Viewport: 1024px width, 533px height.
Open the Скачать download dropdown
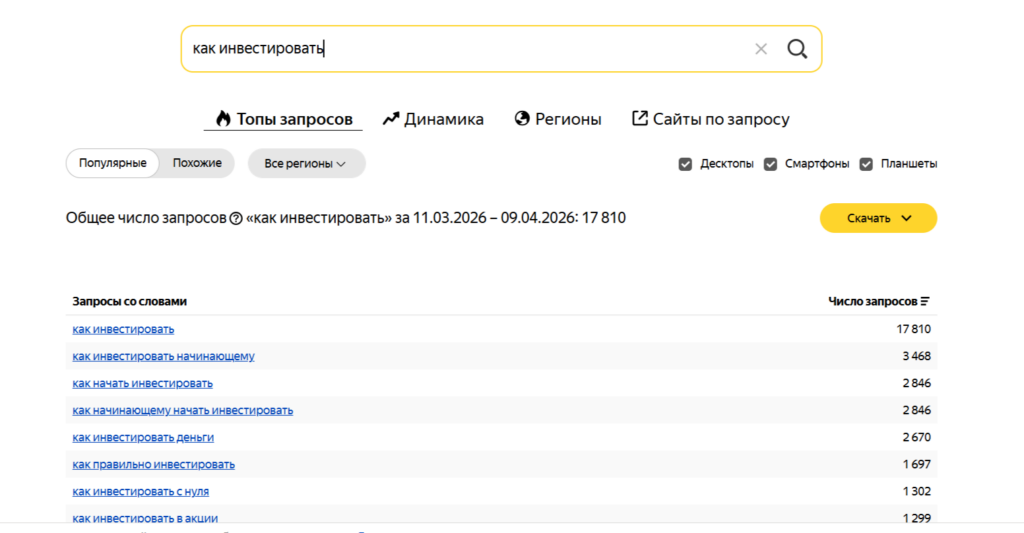point(878,218)
